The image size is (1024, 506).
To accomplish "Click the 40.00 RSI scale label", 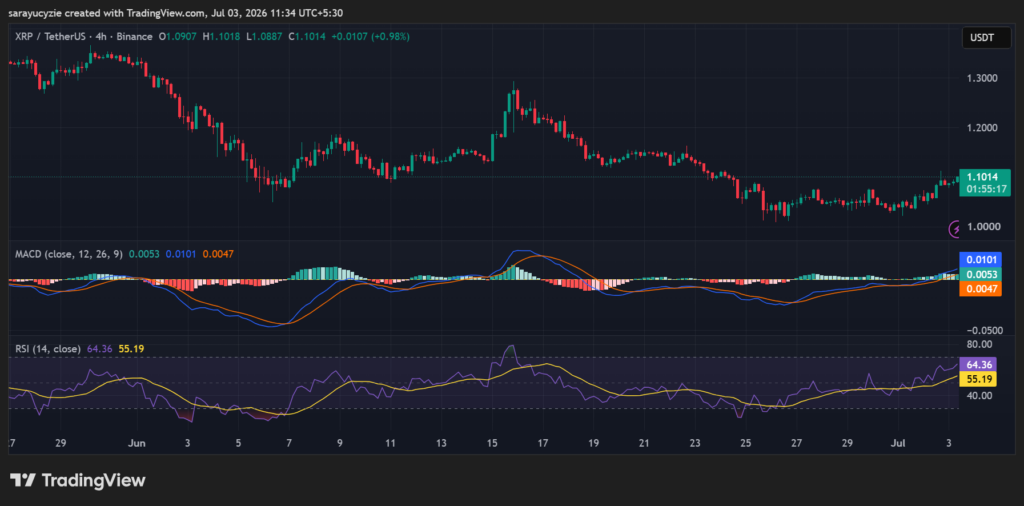I will click(978, 395).
